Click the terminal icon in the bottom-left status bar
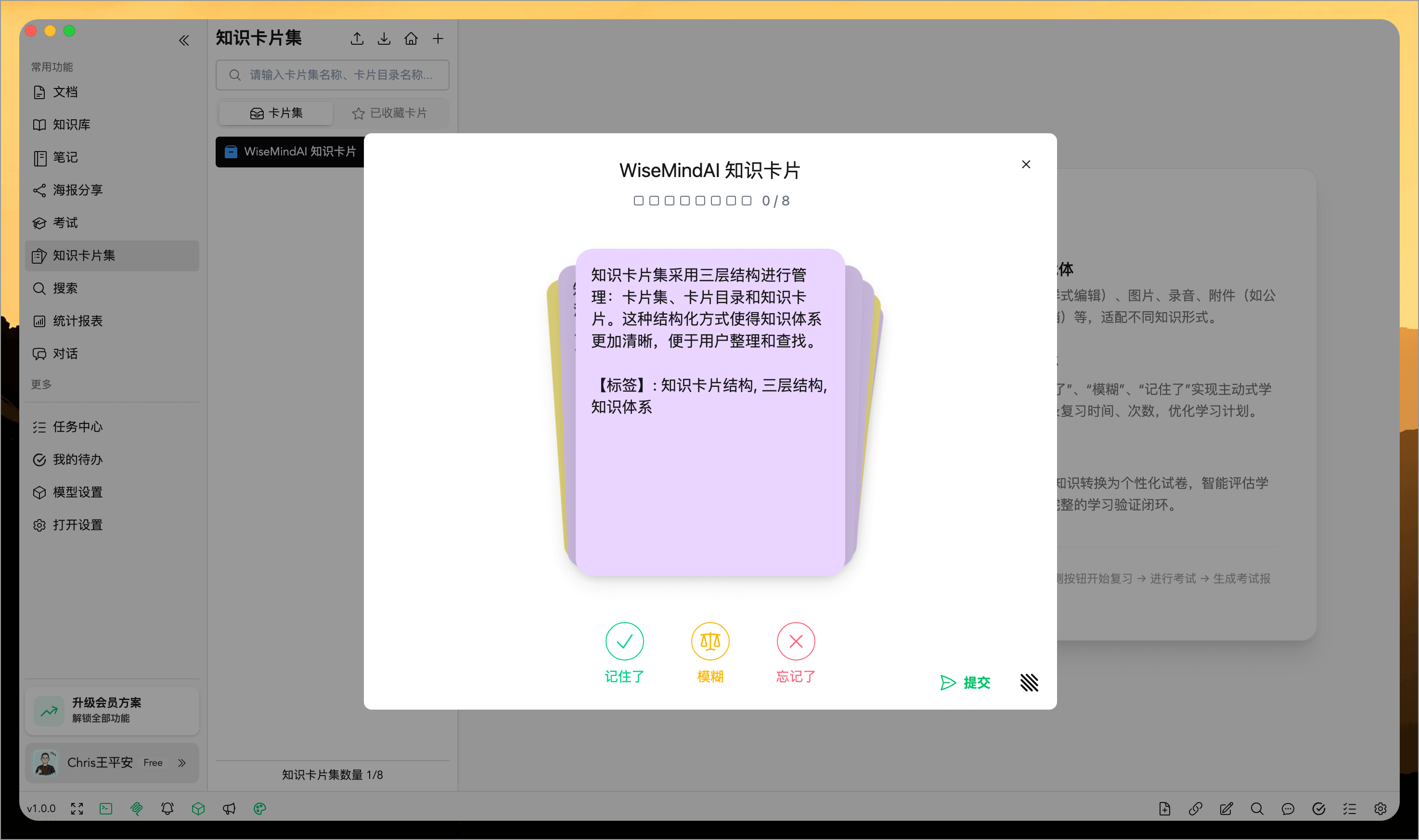 click(x=106, y=809)
